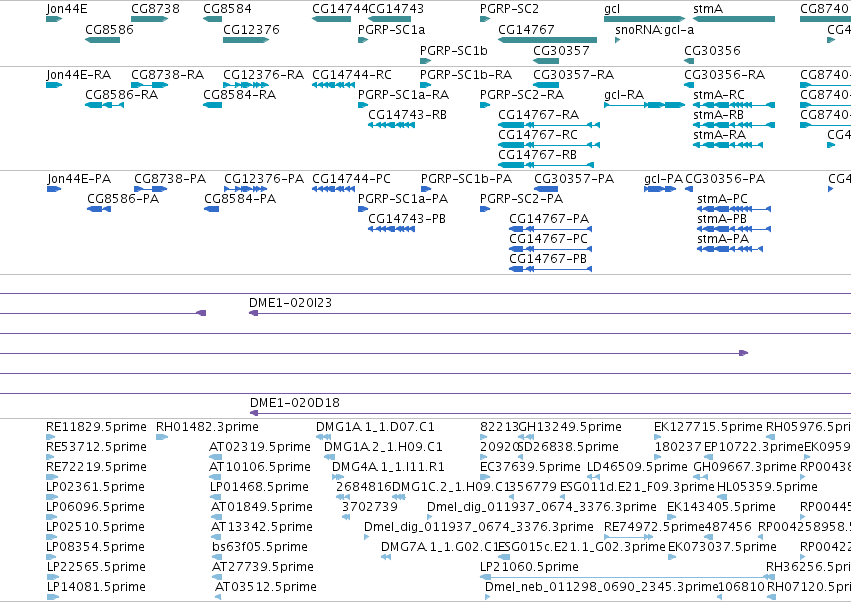This screenshot has width=851, height=602.
Task: Select the snoRNA:gcl-a feature label
Action: click(x=655, y=29)
